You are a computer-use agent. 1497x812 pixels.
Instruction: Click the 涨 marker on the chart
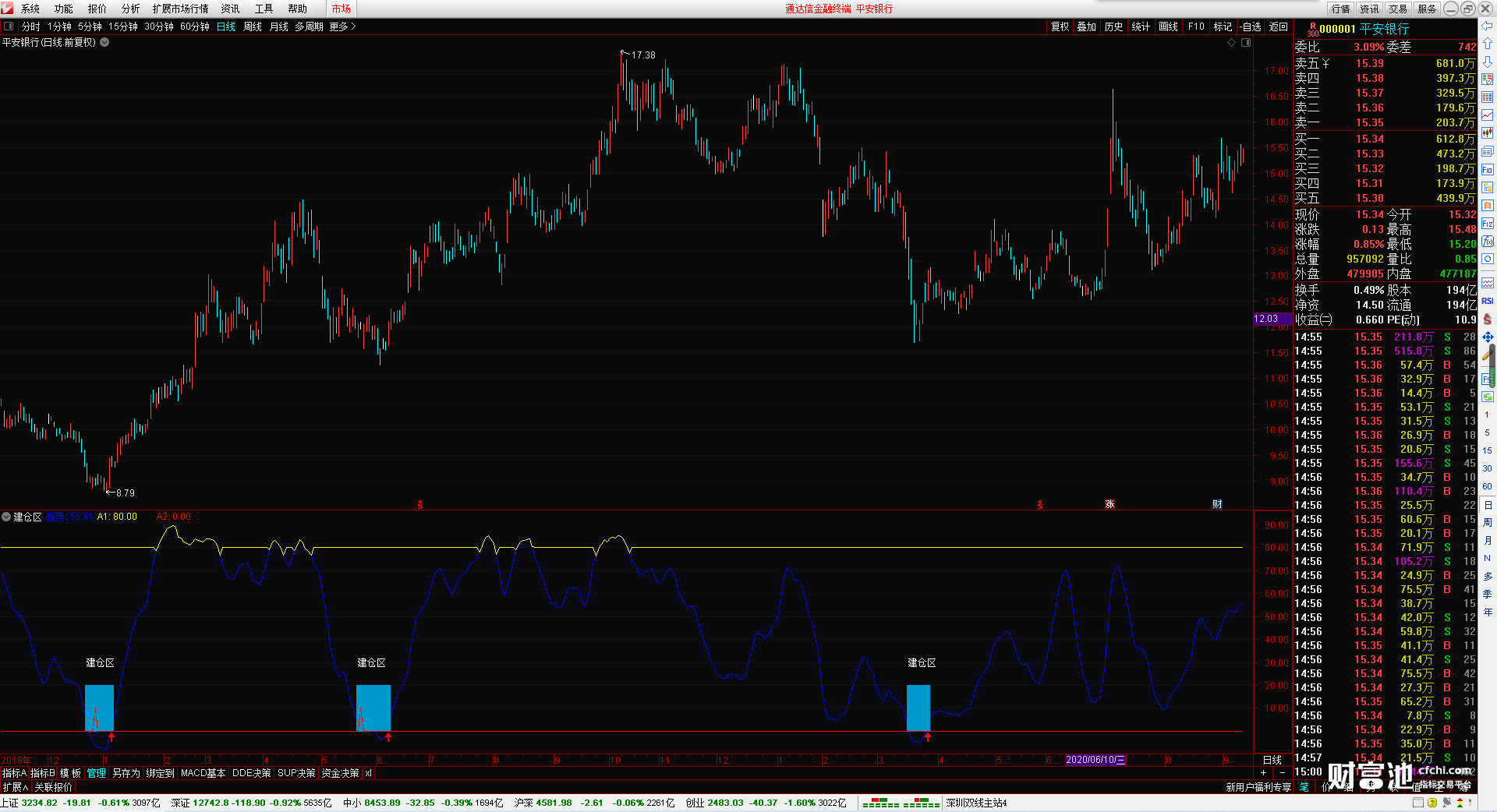1109,504
